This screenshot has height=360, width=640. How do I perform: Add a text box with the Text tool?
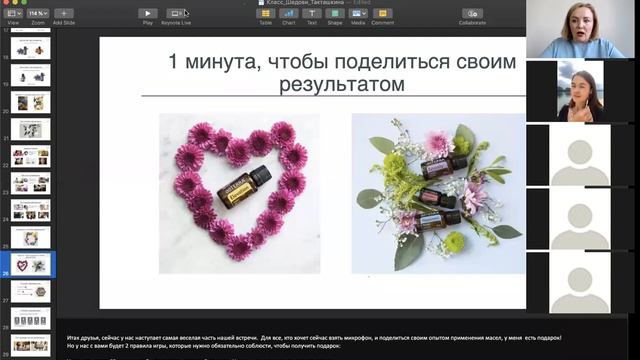312,13
